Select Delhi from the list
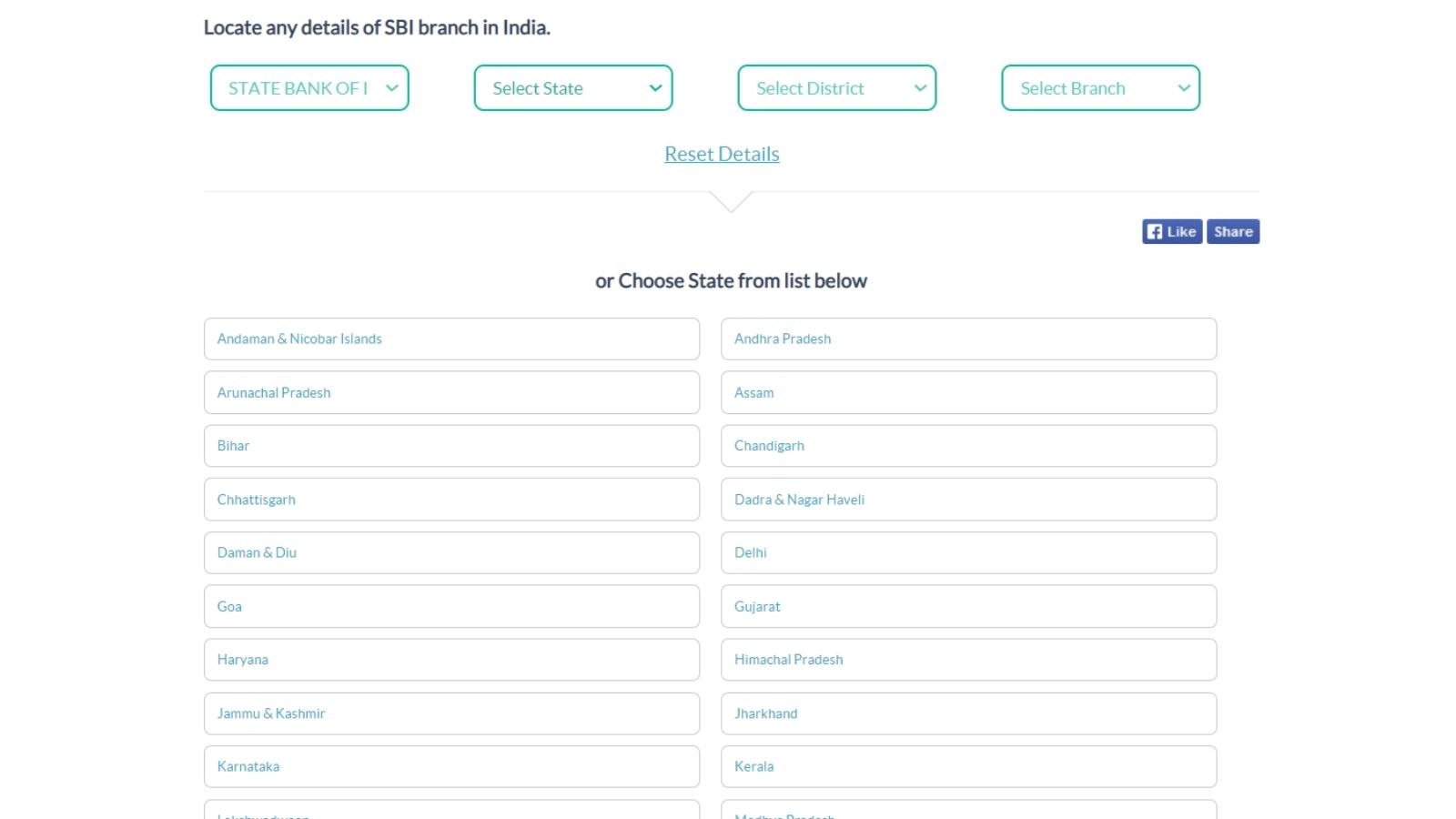Image resolution: width=1456 pixels, height=819 pixels. click(969, 552)
